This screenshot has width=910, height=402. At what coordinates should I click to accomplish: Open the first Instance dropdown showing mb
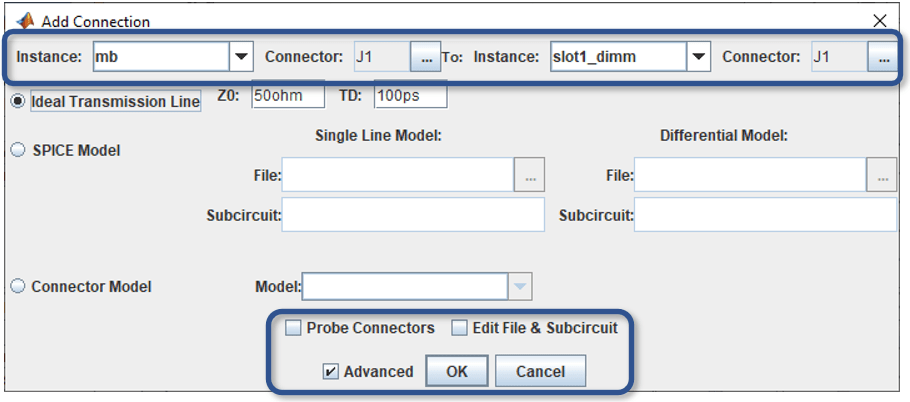241,58
